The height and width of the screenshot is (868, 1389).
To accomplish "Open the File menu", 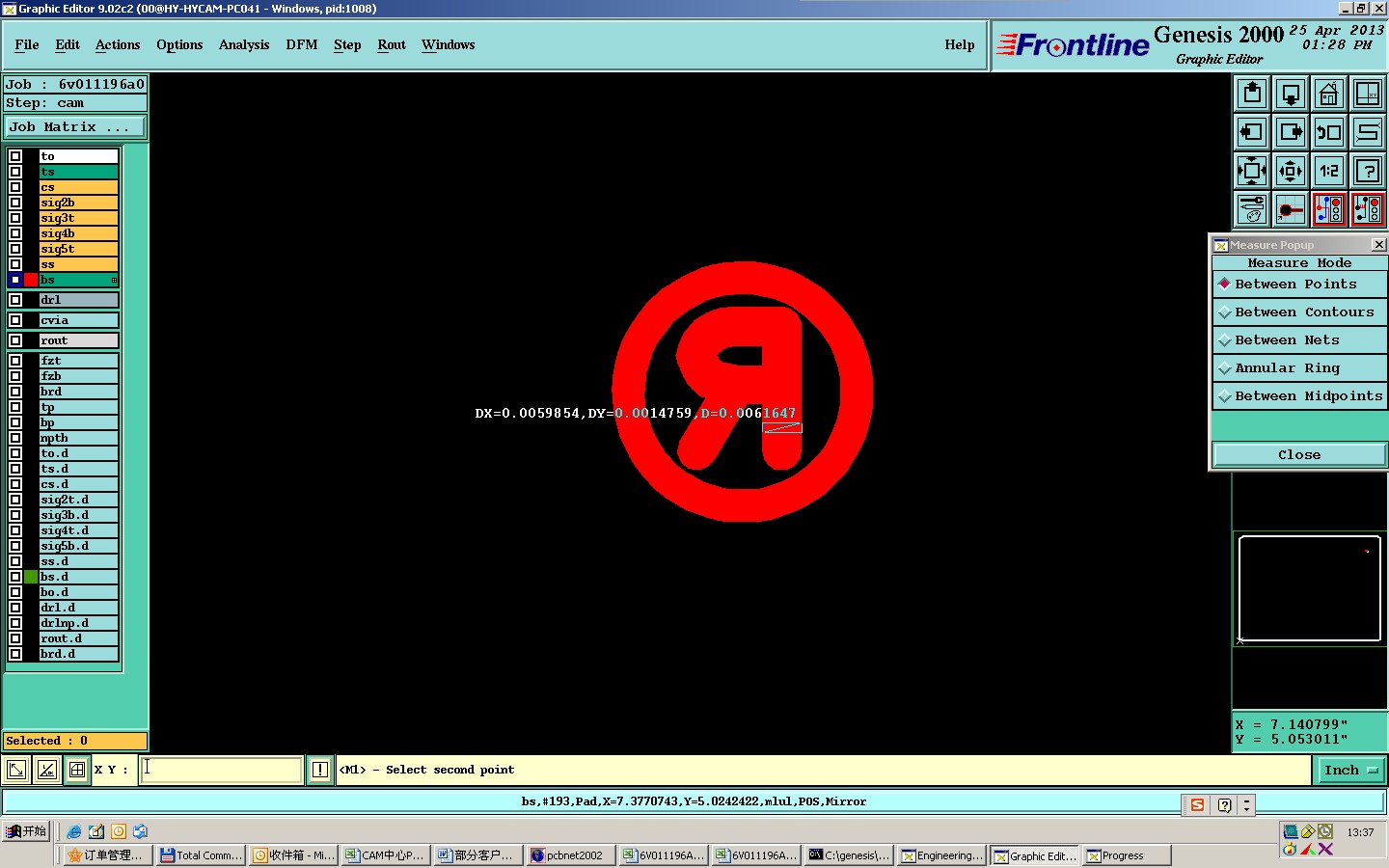I will [x=27, y=45].
